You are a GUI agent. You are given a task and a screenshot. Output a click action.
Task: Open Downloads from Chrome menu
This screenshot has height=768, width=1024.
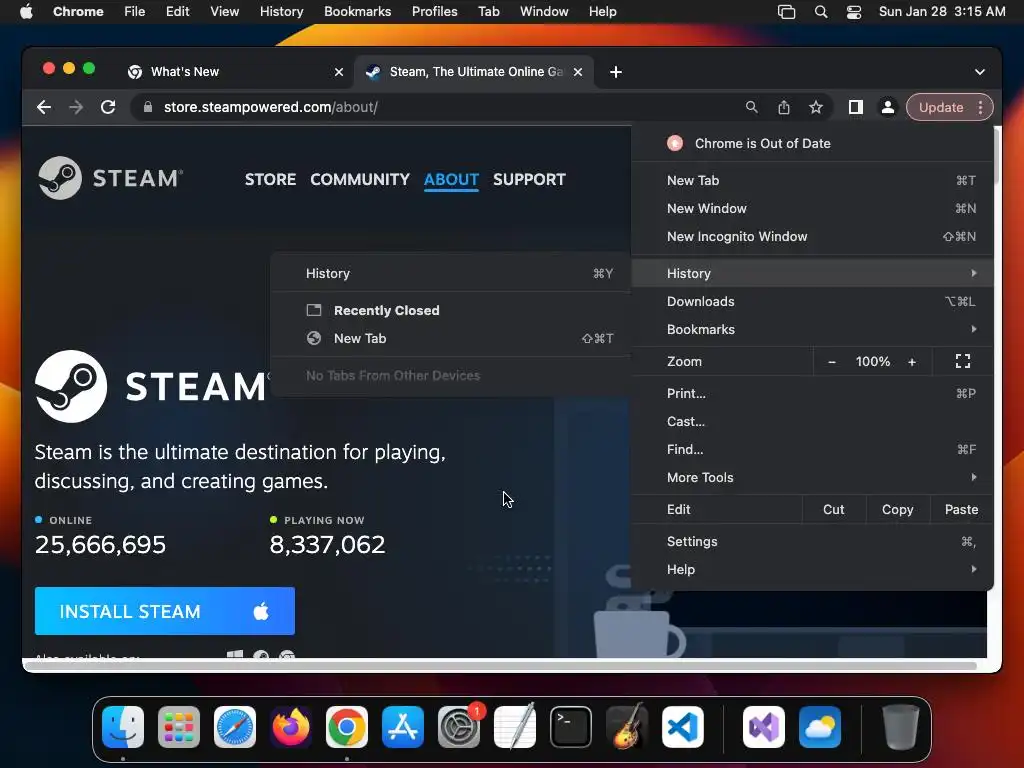tap(812, 301)
